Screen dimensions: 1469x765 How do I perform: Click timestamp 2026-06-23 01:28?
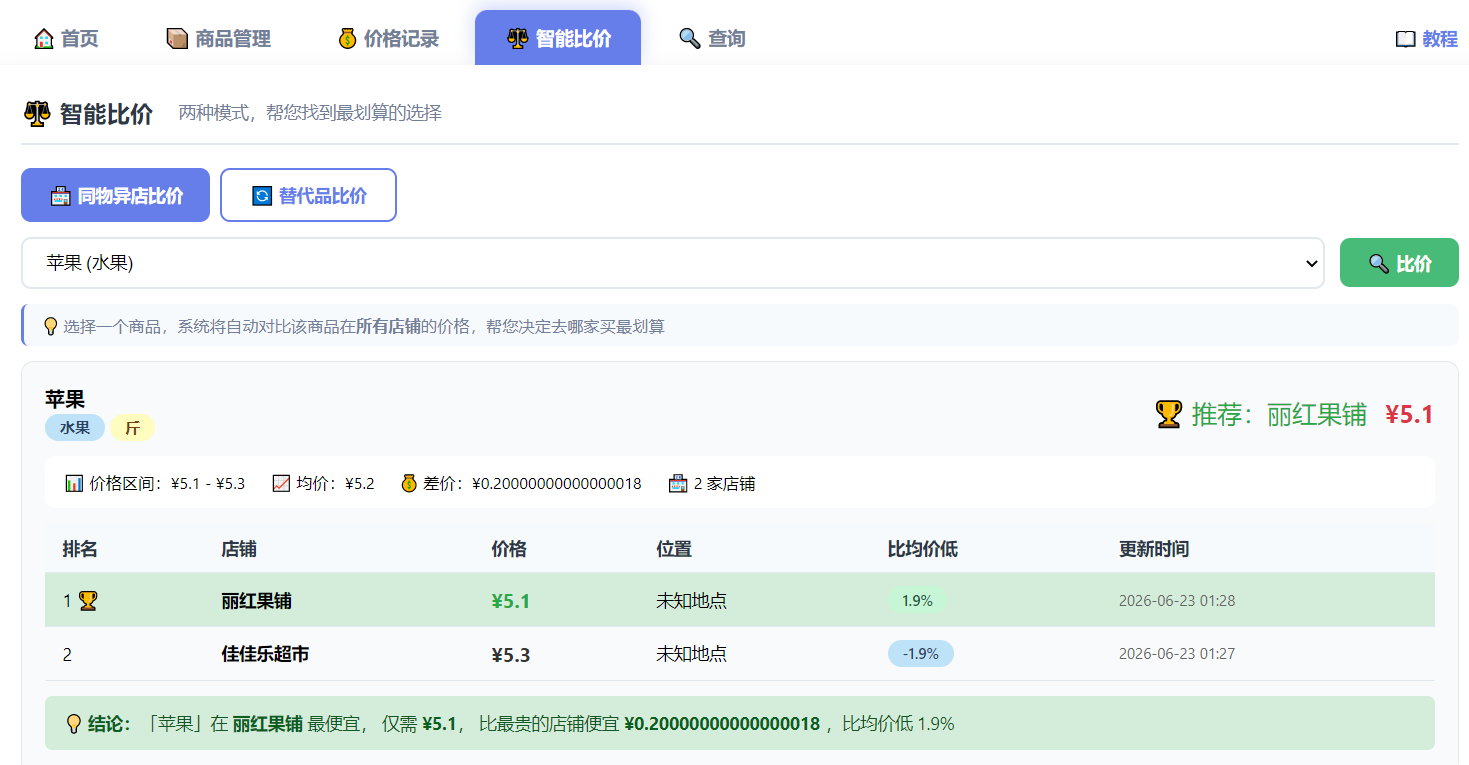1176,601
